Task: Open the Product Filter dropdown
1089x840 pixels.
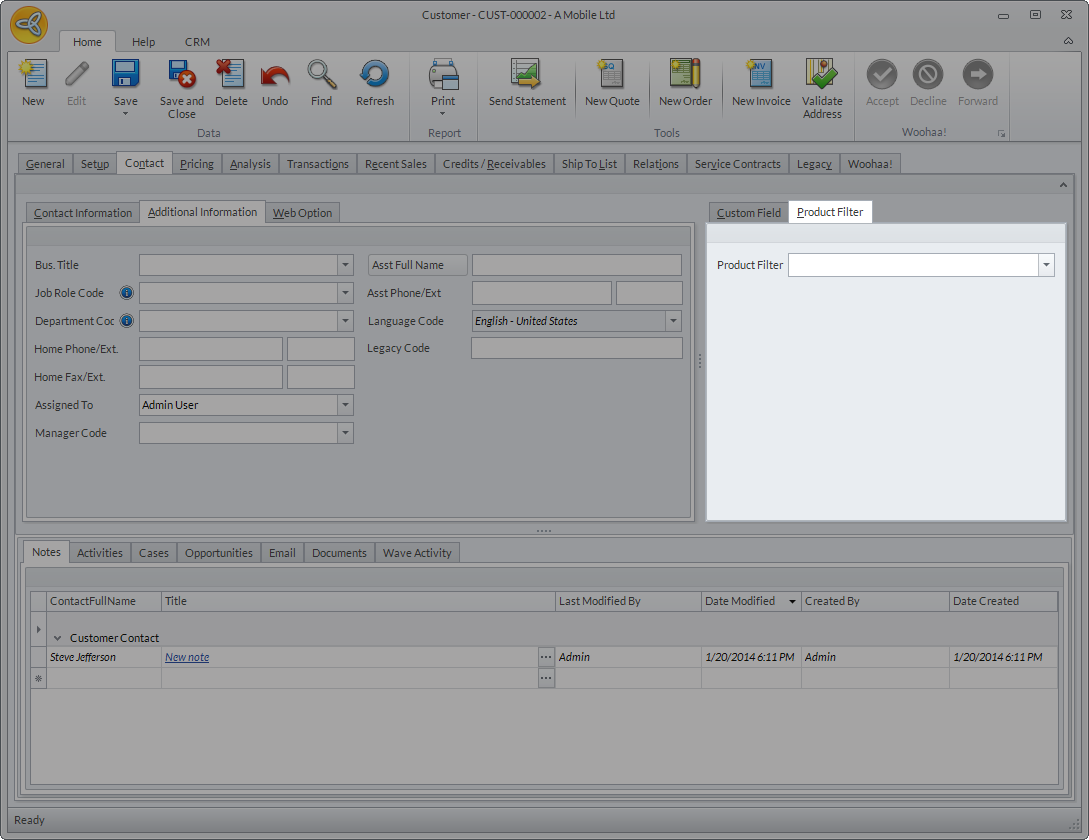Action: (x=1046, y=265)
